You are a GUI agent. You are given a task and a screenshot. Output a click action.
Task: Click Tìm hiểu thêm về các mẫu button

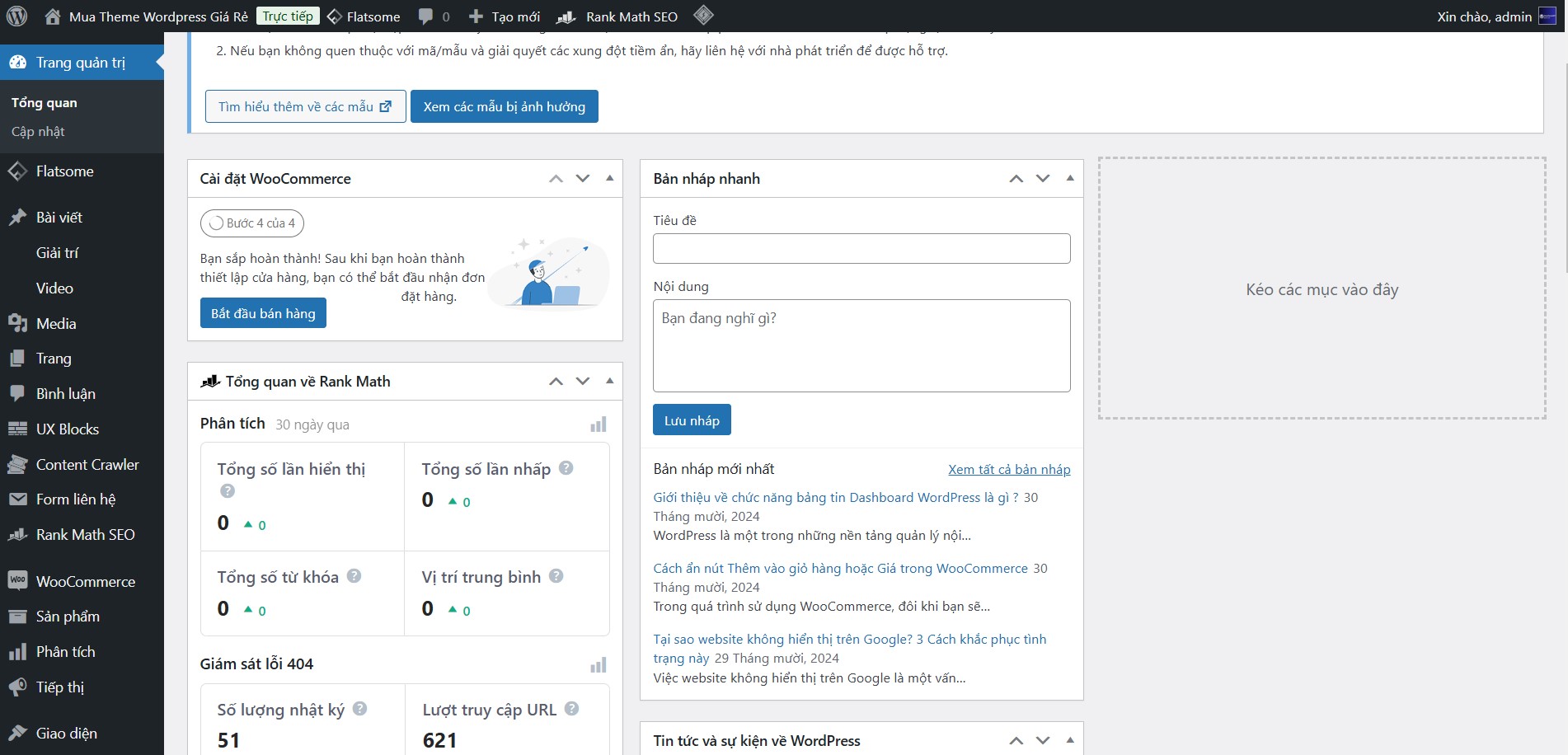(306, 106)
